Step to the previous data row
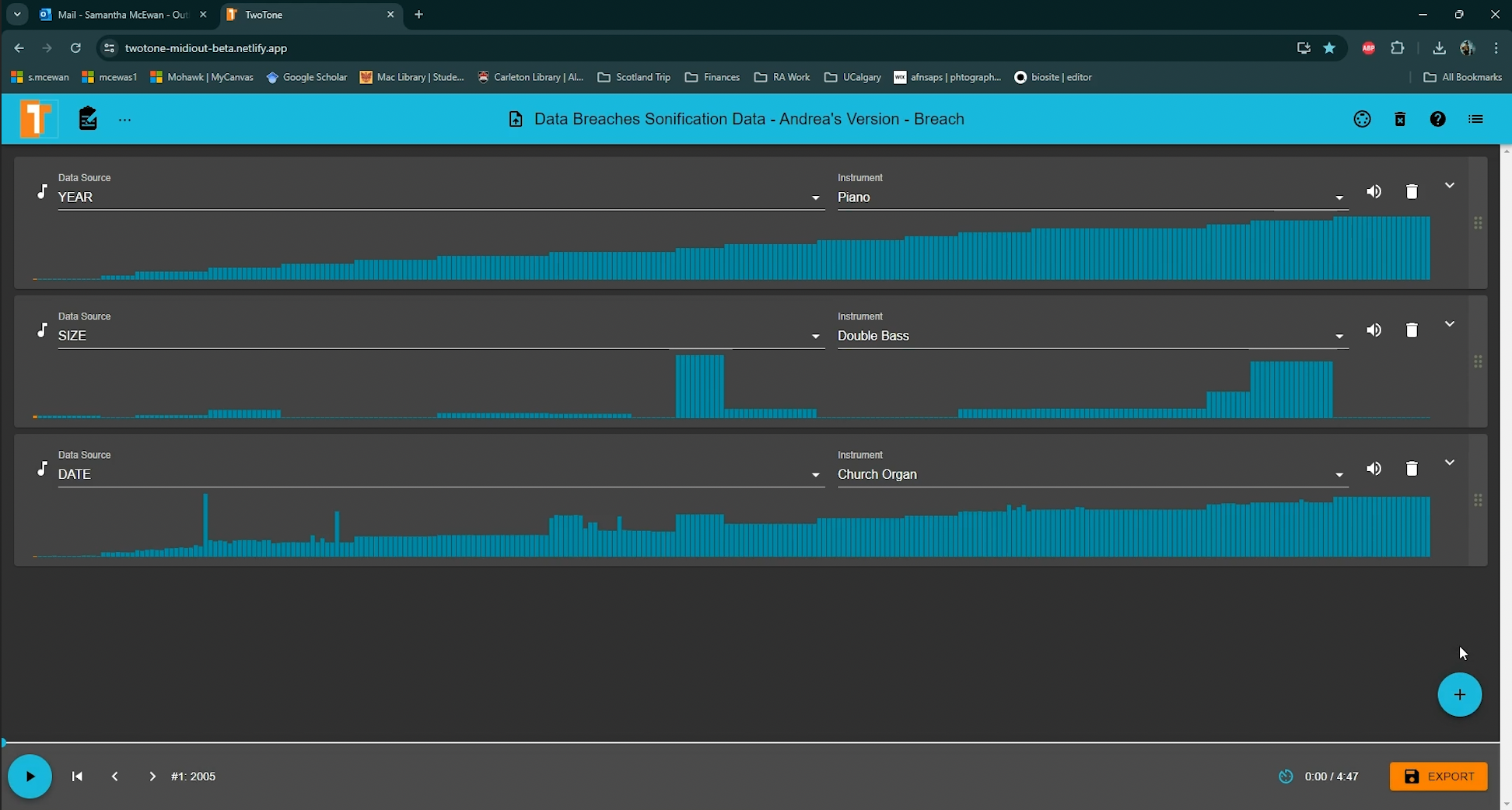1512x810 pixels. [x=114, y=776]
